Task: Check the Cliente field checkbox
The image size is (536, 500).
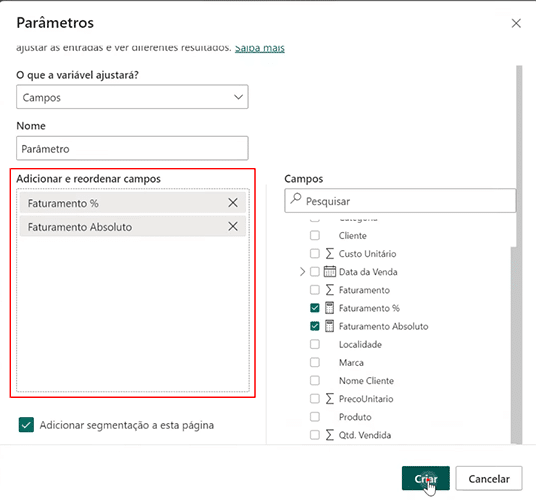Action: tap(314, 235)
